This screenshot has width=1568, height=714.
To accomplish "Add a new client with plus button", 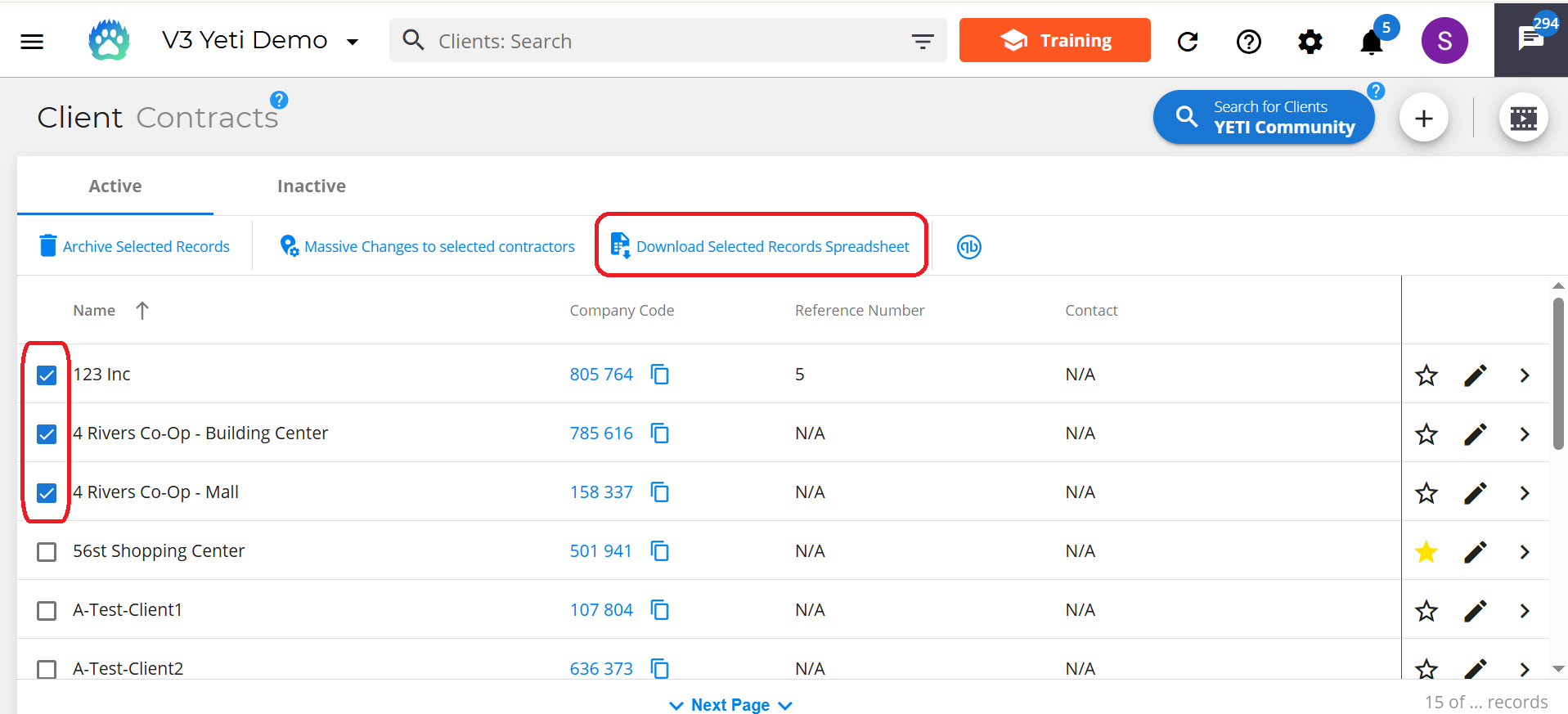I will (x=1423, y=118).
